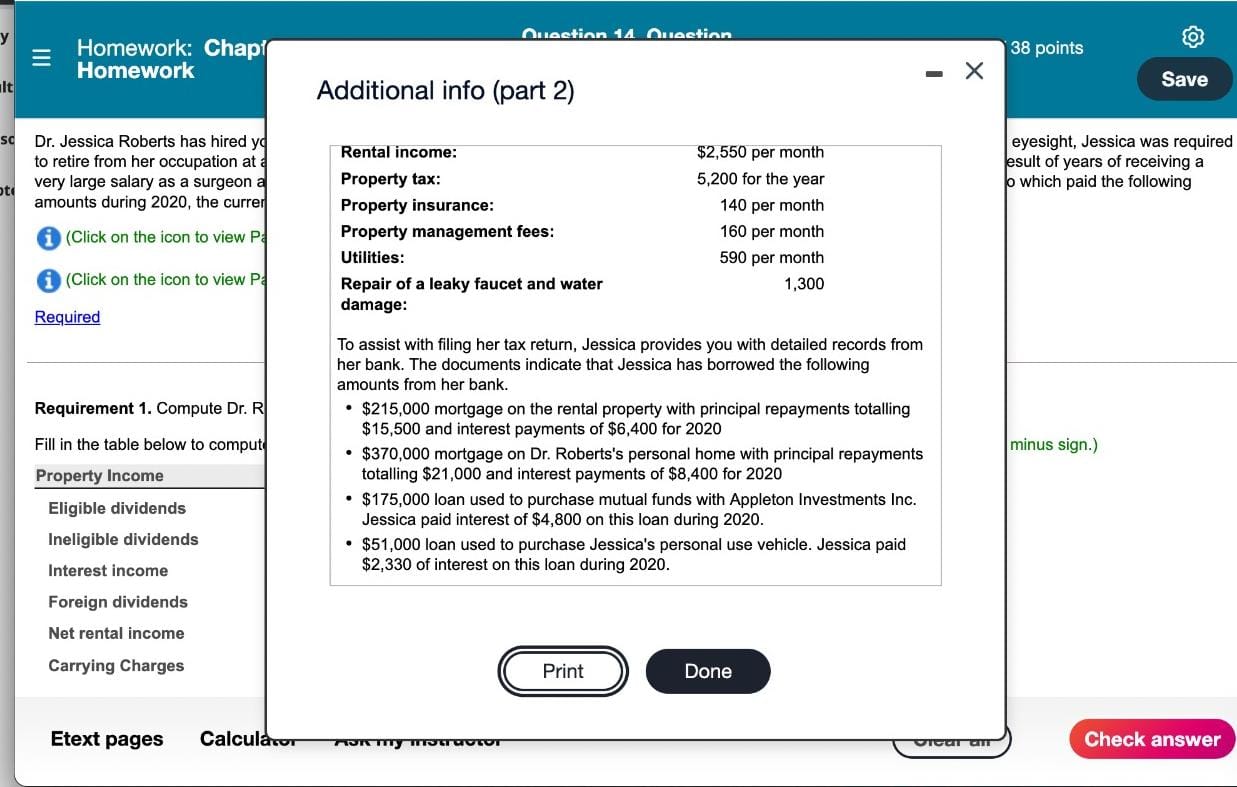Click the Property Income header
The height and width of the screenshot is (787, 1237).
[x=100, y=475]
